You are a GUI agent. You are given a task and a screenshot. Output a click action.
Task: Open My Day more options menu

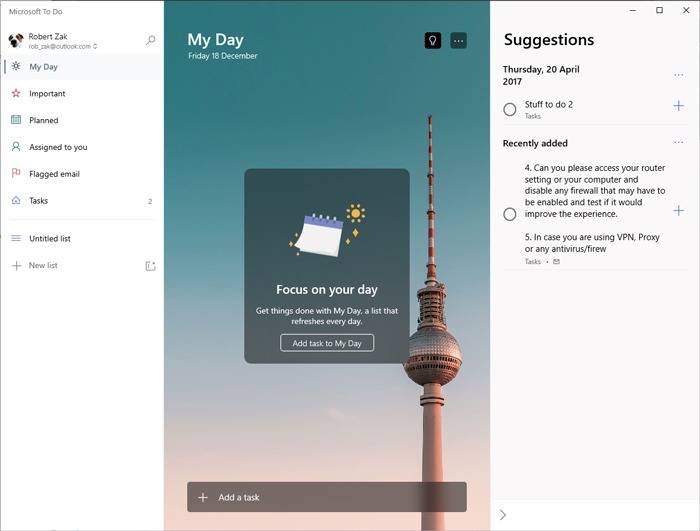click(458, 41)
